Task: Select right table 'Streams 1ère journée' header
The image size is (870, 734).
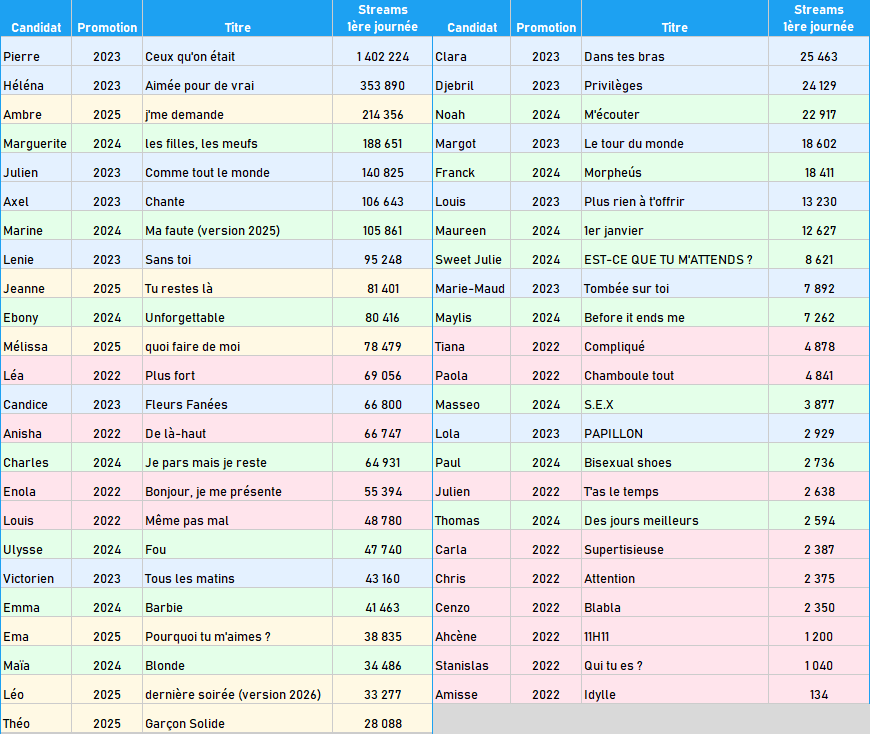Action: [818, 18]
